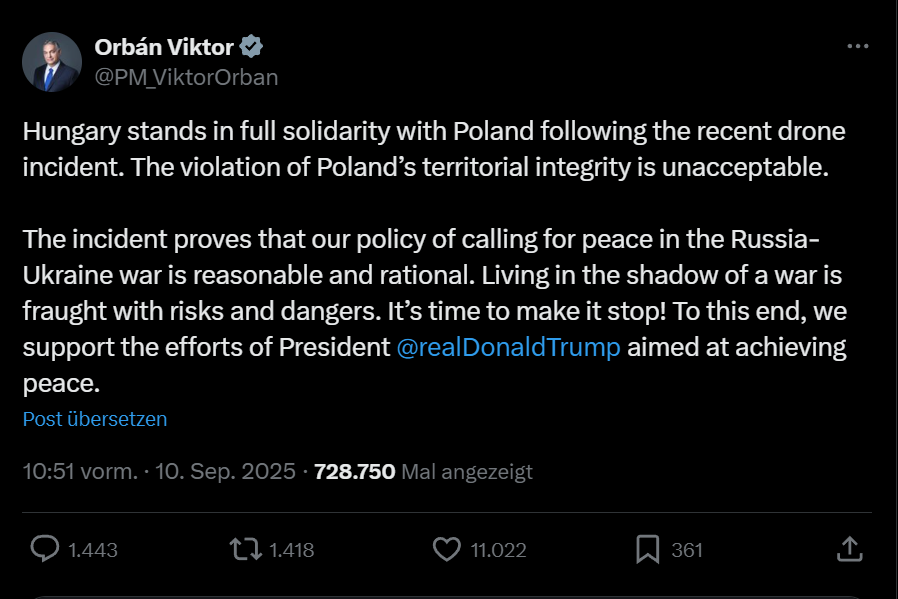The width and height of the screenshot is (898, 599).
Task: Click the 1.443 replies count
Action: (x=93, y=550)
